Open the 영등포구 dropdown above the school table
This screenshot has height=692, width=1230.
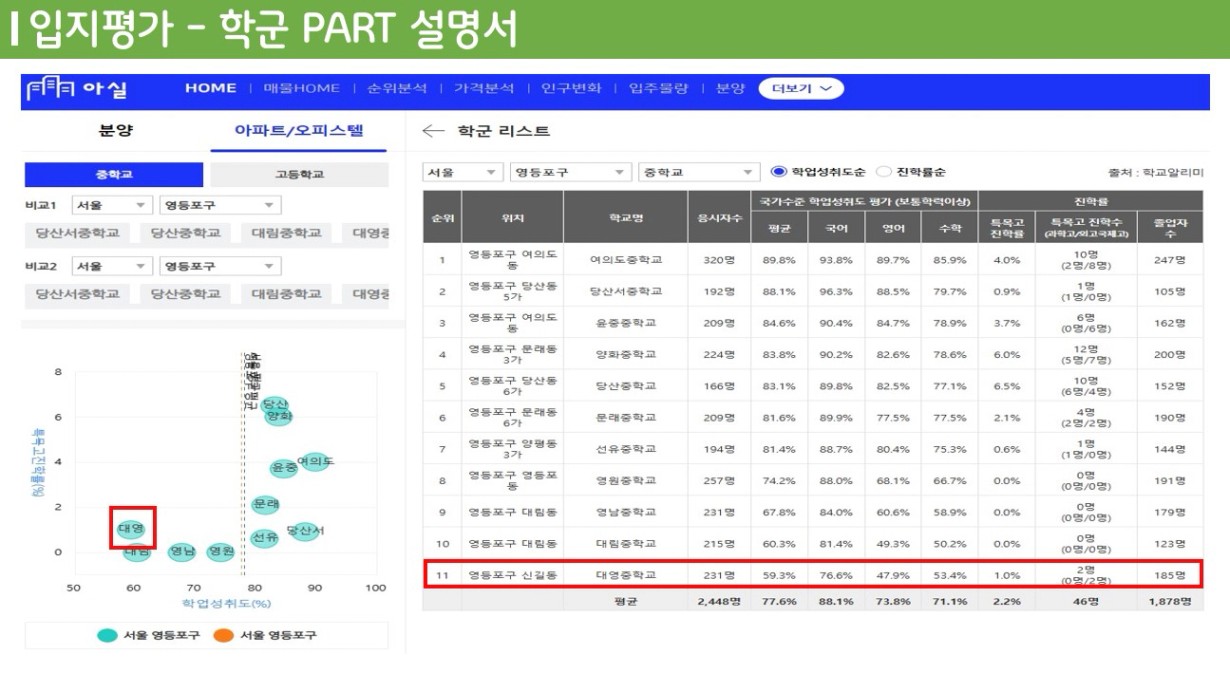tap(570, 172)
